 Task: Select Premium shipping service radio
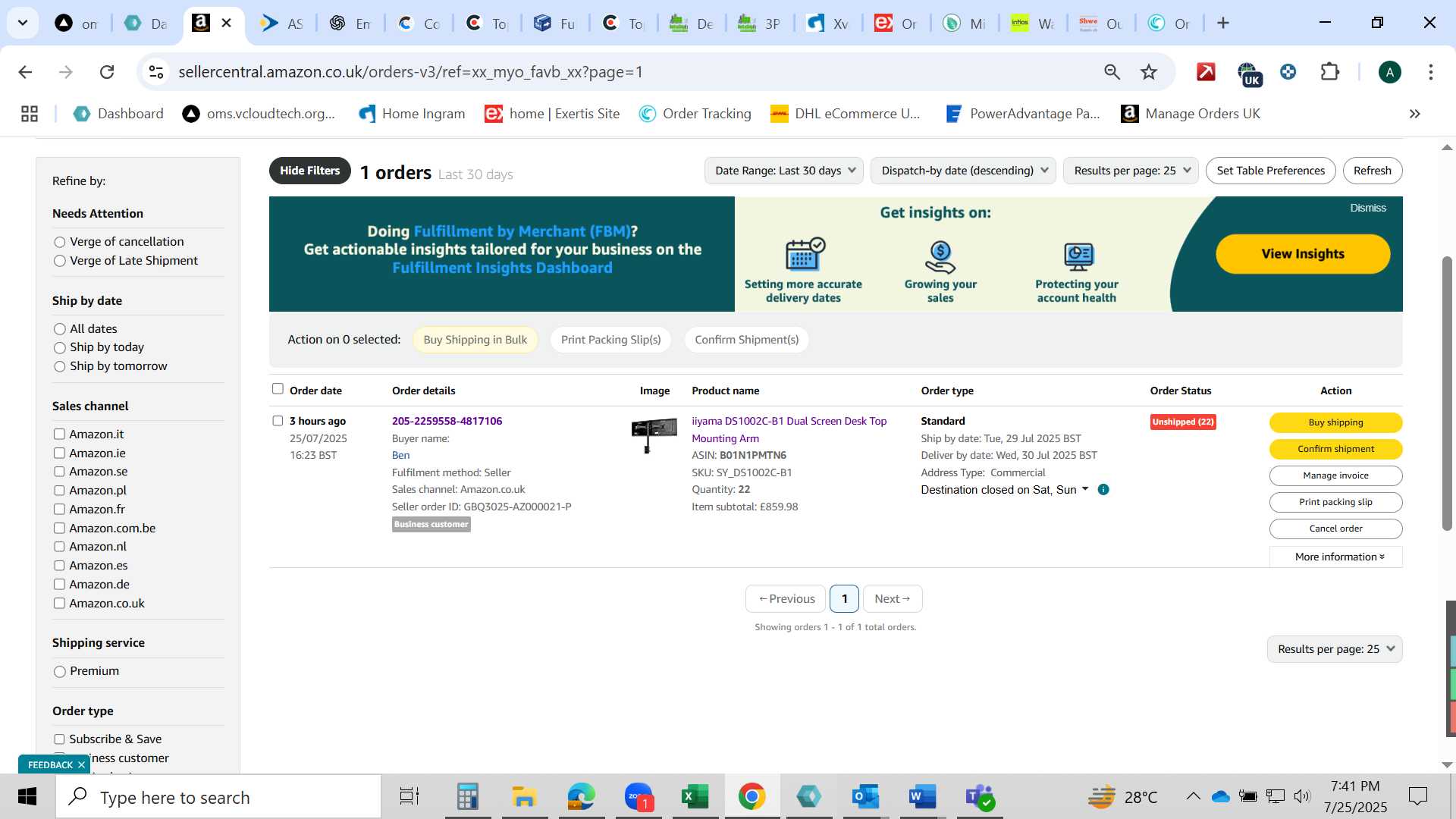(x=60, y=672)
